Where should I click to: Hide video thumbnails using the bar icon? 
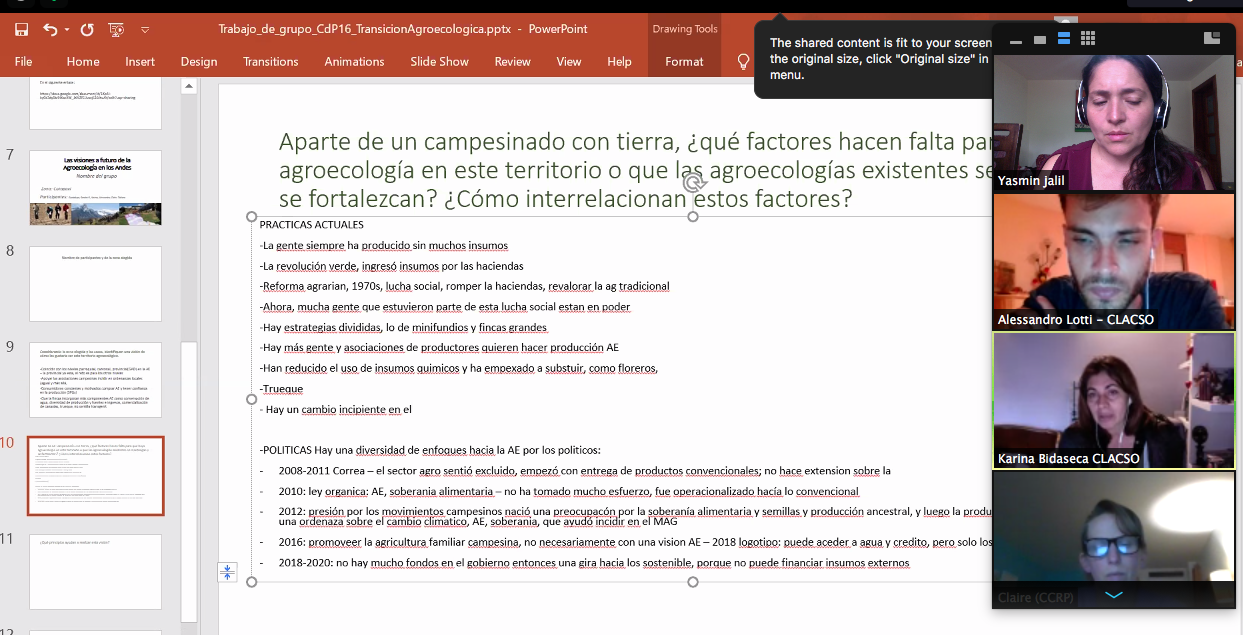point(1016,41)
